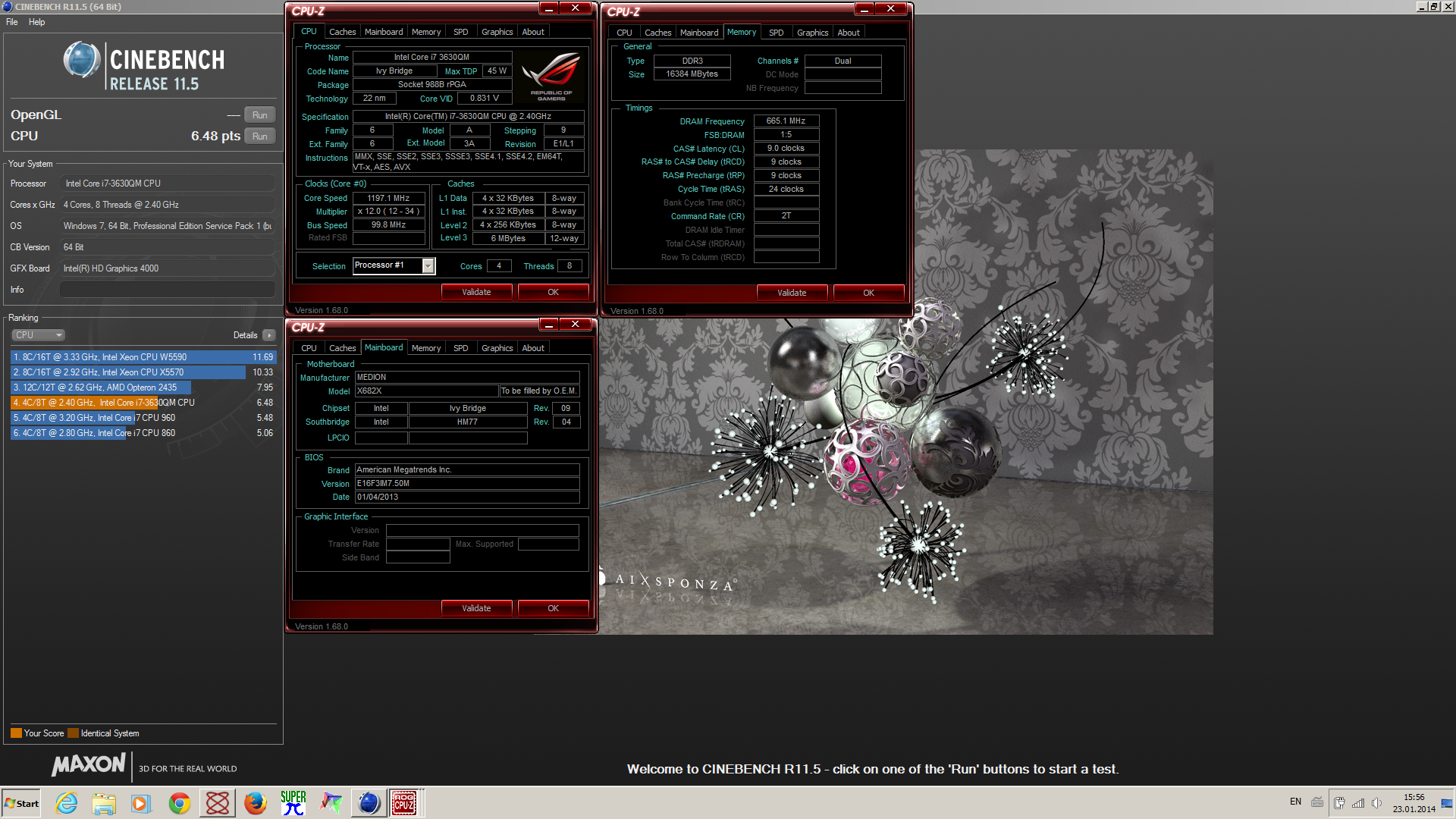The height and width of the screenshot is (819, 1456).
Task: Switch to Mainboard tab in top-left CPU-Z
Action: tap(384, 32)
